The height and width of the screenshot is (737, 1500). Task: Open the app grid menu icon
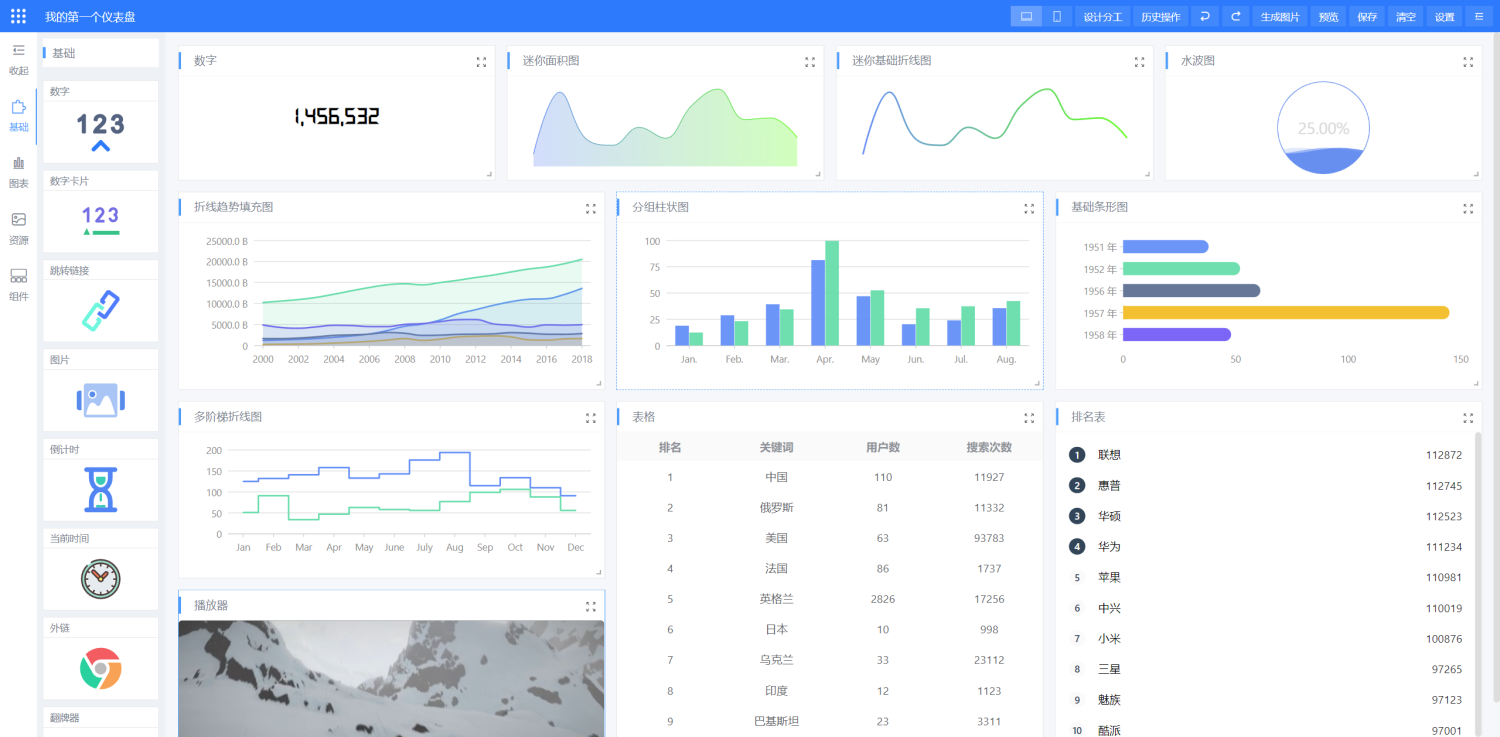[18, 16]
